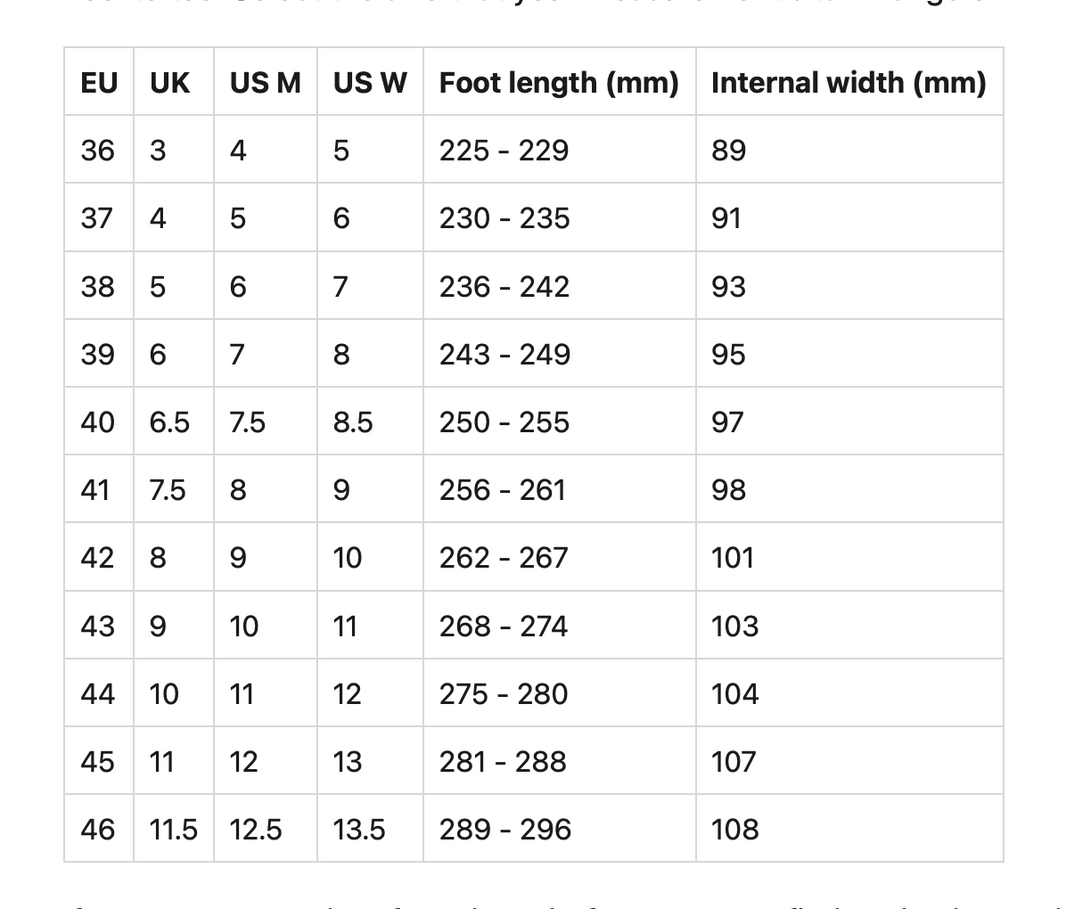Select the internal width 103 cell
This screenshot has width=1066, height=909.
click(x=734, y=626)
